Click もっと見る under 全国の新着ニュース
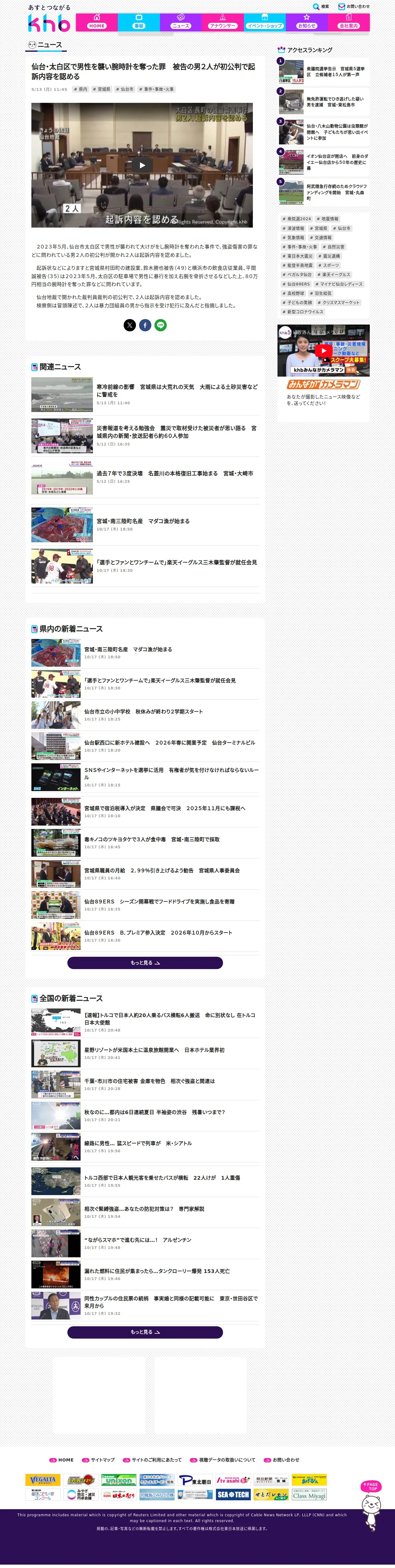The height and width of the screenshot is (1568, 395). 145,1332
